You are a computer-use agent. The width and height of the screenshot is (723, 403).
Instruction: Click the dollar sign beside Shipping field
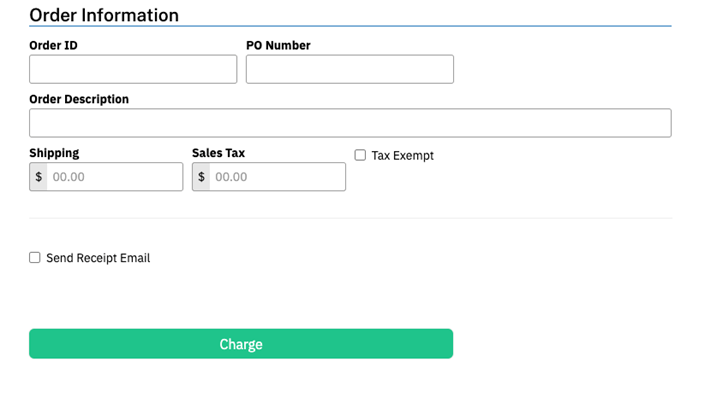tap(39, 177)
